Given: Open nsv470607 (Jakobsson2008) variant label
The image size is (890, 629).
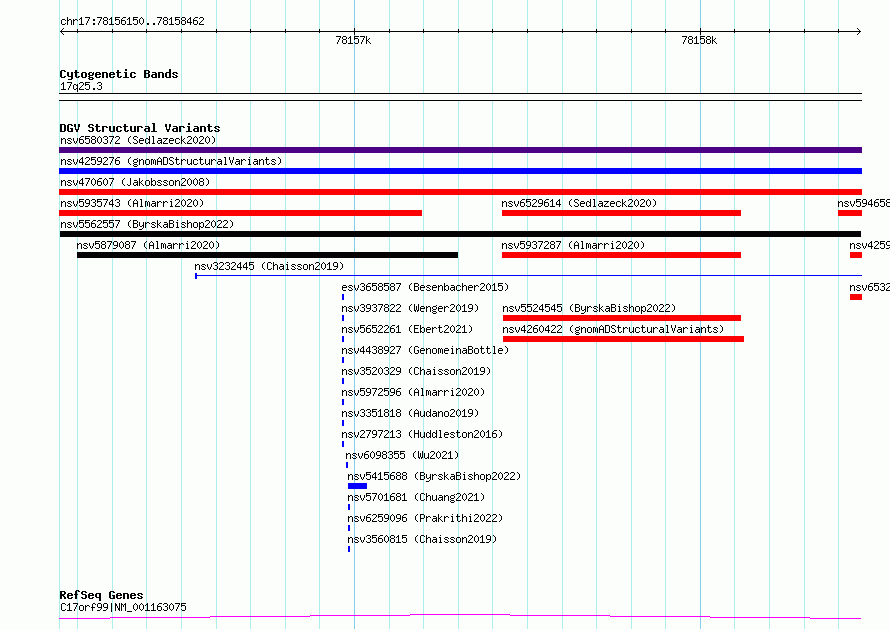Looking at the screenshot, I should (x=135, y=182).
